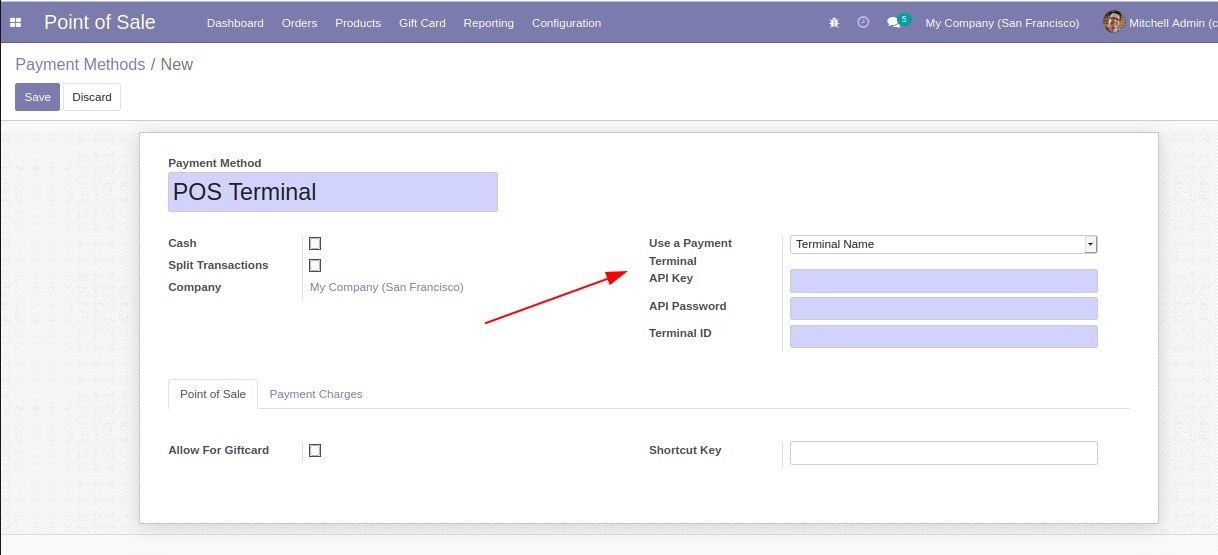Open the My Company (San Francisco) switcher
Viewport: 1218px width, 555px height.
(1002, 22)
